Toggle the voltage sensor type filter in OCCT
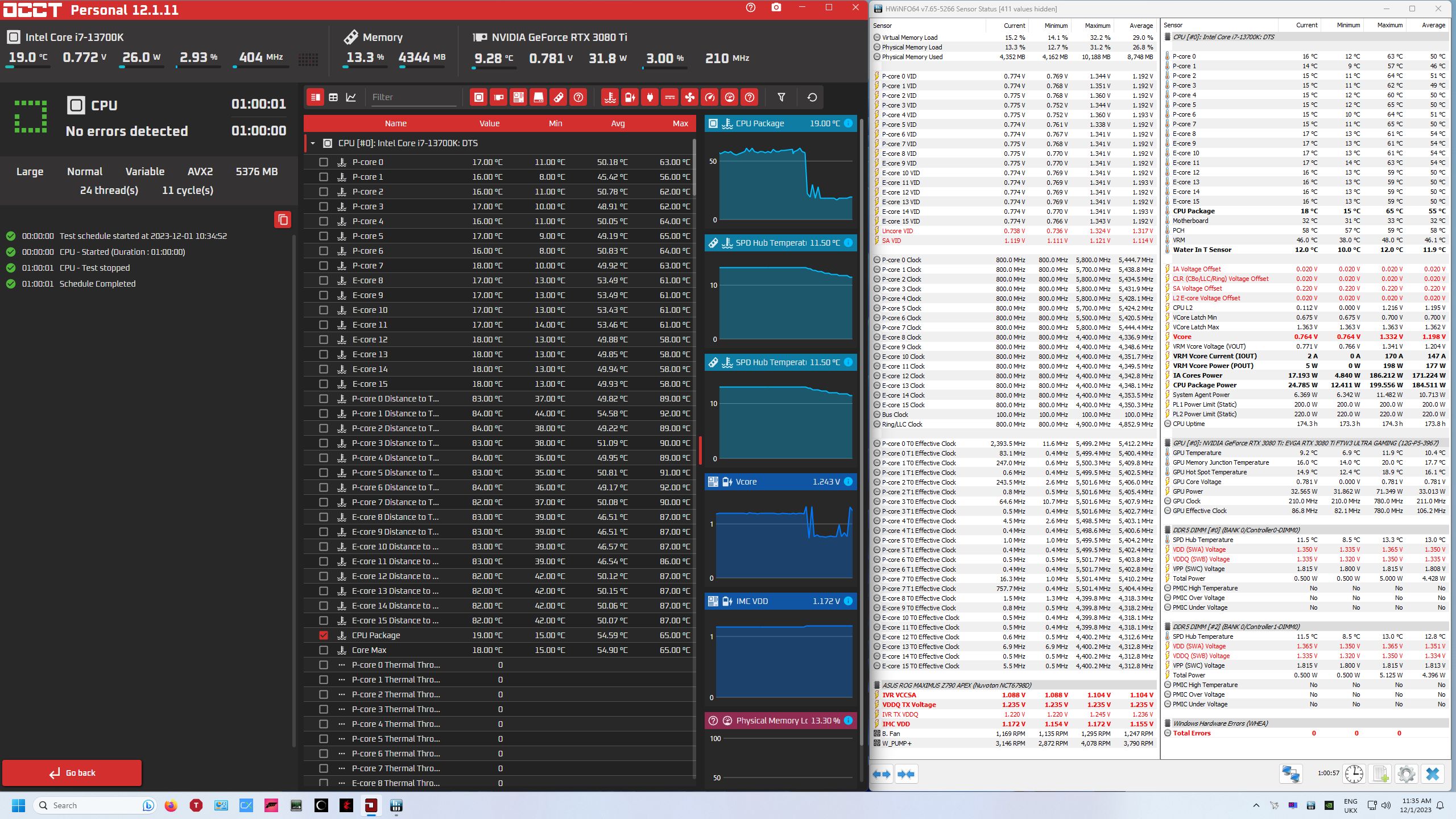Screen dimensions: 1456x819 pos(630,97)
